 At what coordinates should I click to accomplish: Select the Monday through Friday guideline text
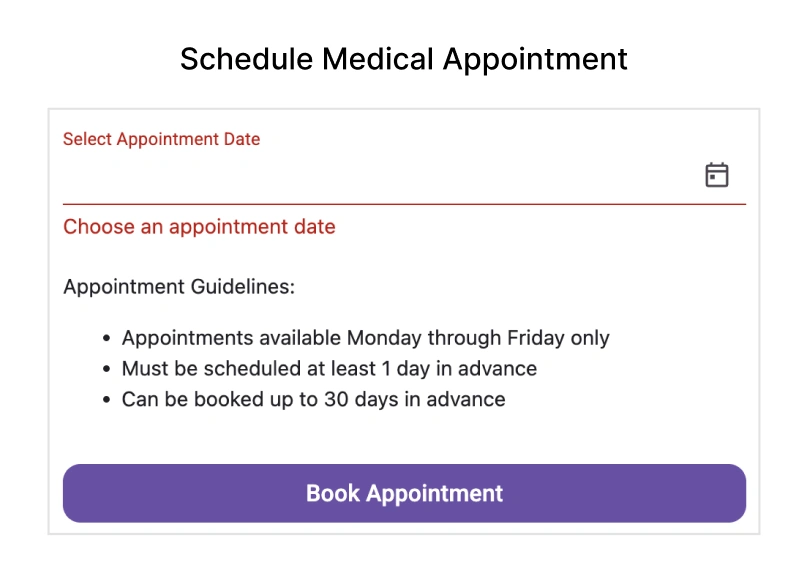(365, 338)
